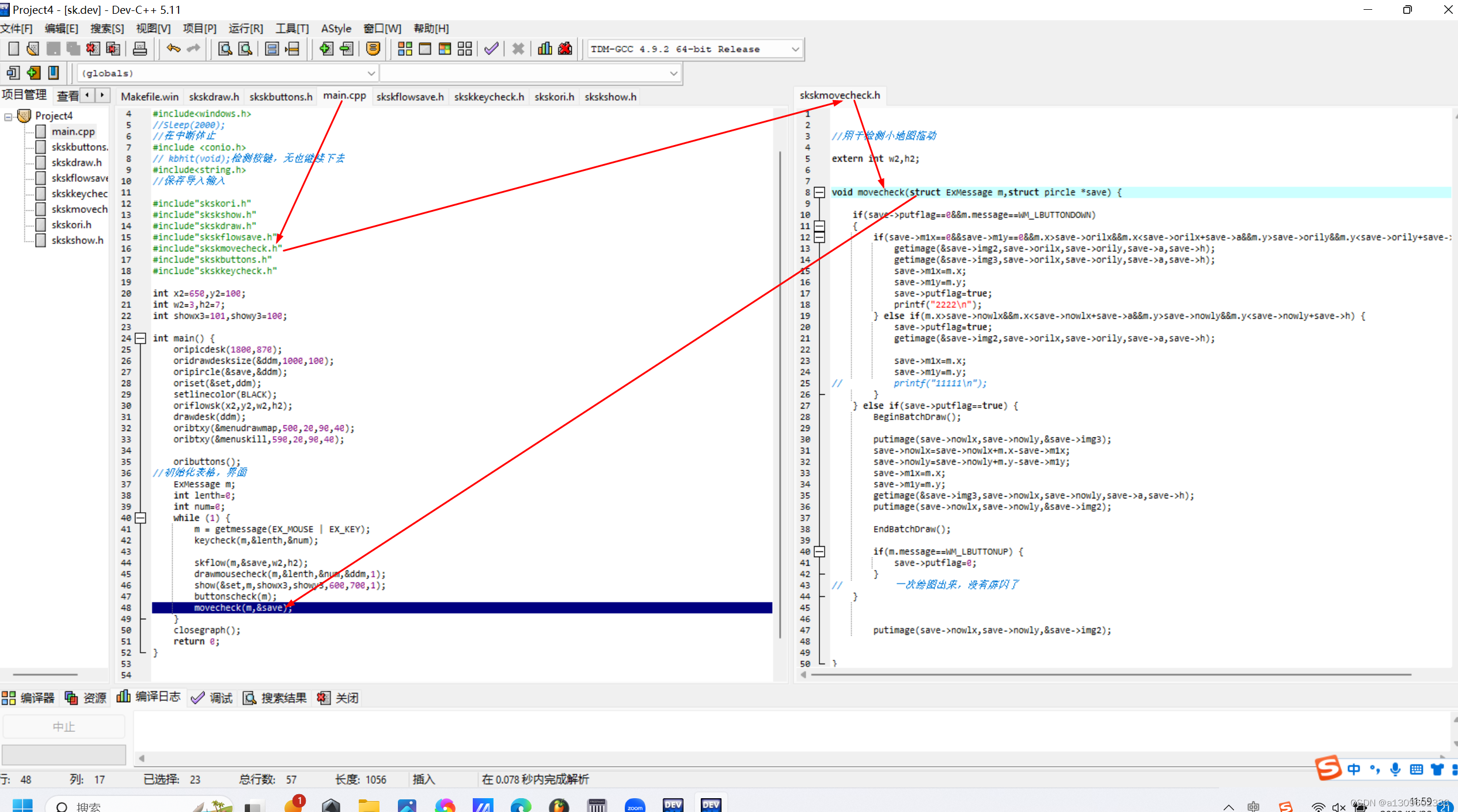Click the Close file icon with red X
Screen dimensions: 1458x812
click(x=93, y=49)
